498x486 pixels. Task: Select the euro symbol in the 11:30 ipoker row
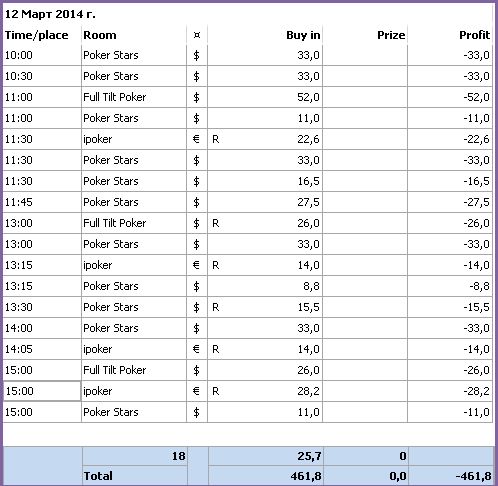197,139
